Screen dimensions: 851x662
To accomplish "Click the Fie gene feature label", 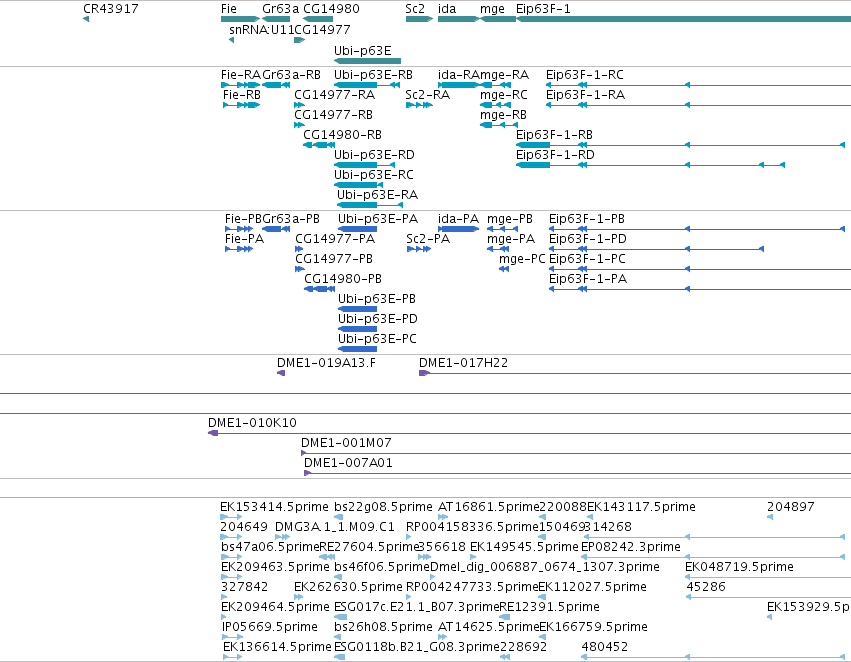I will (x=229, y=9).
